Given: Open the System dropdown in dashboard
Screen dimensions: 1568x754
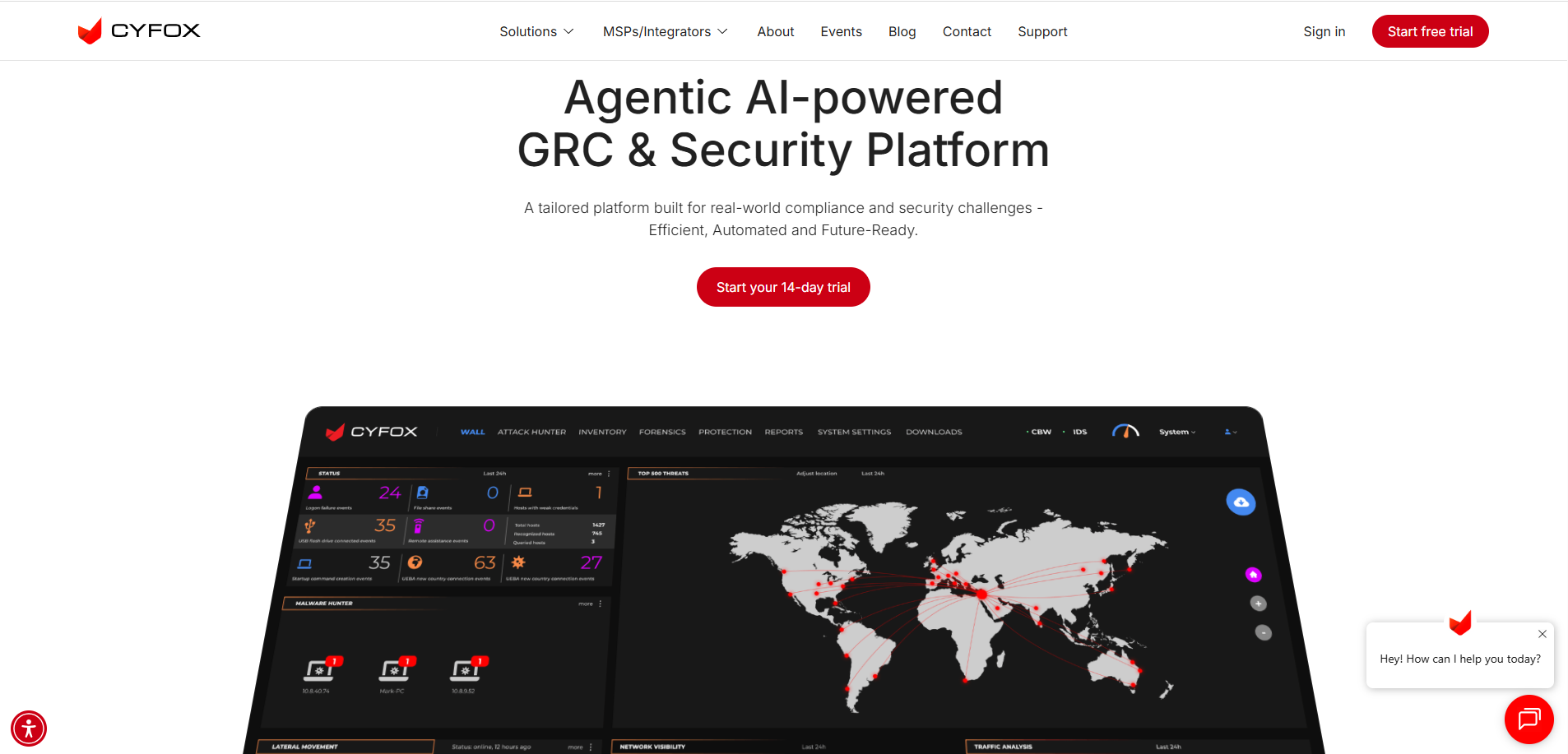Looking at the screenshot, I should [x=1177, y=432].
